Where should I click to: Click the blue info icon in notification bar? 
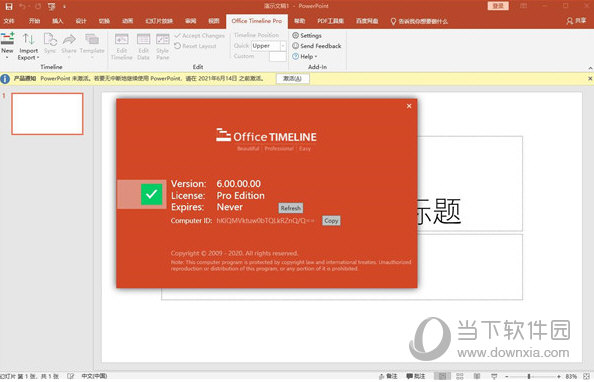click(x=5, y=79)
